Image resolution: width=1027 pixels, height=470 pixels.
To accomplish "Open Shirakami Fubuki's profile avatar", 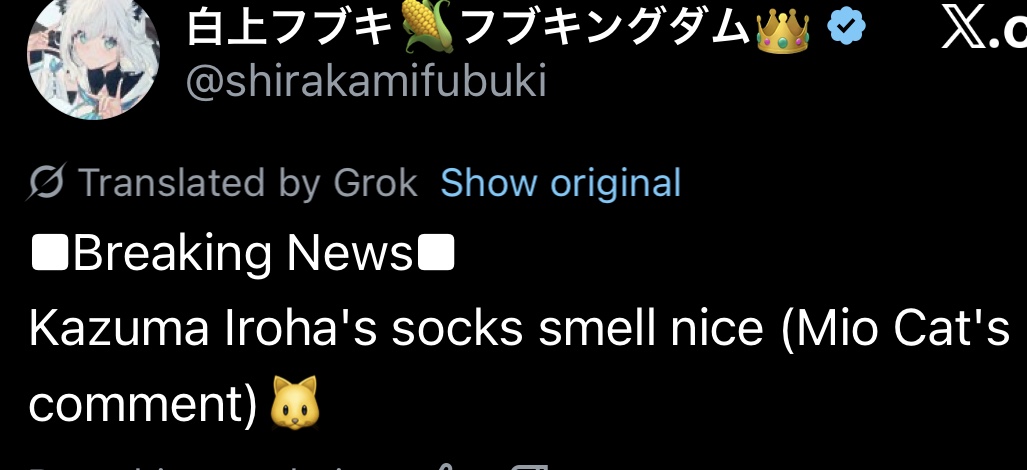I will (94, 56).
